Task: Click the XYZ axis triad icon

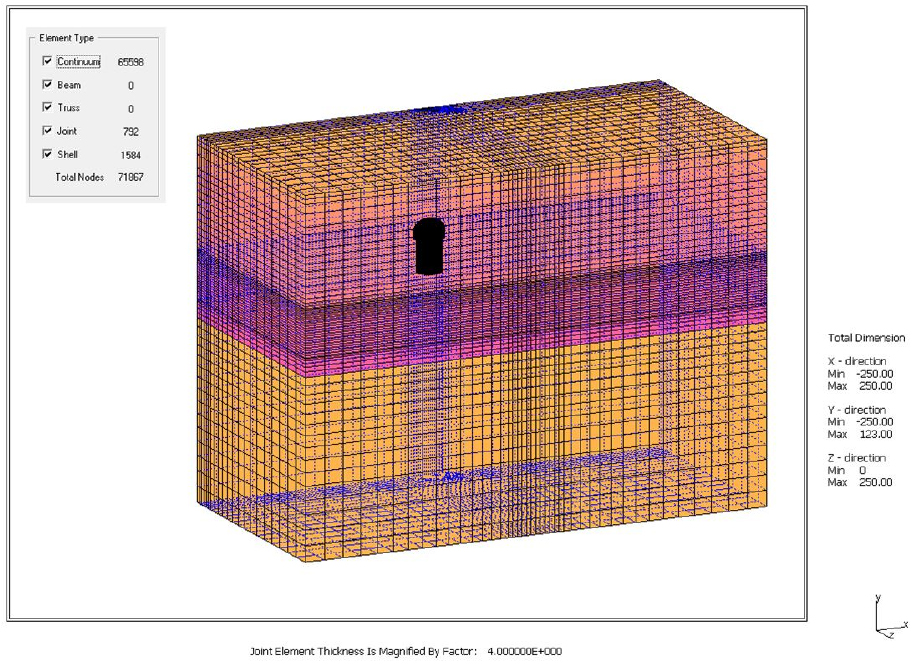Action: tap(886, 620)
